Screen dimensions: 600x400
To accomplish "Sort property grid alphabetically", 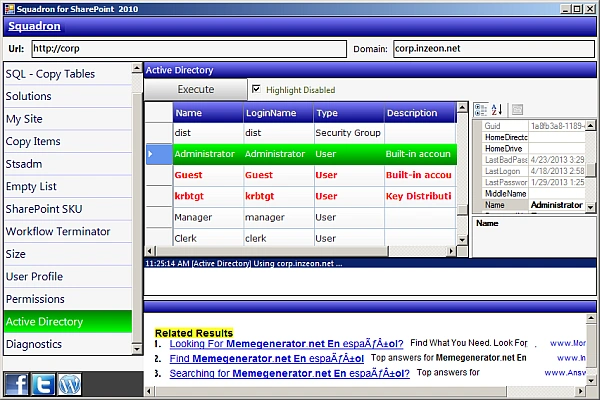I will coord(497,109).
